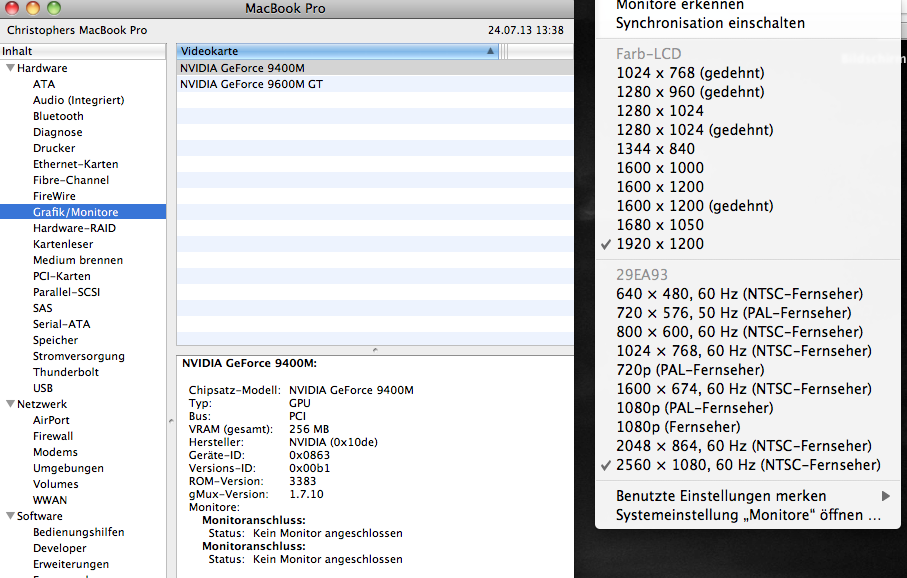Click the Inhalt column header
907x578 pixels.
(83, 51)
